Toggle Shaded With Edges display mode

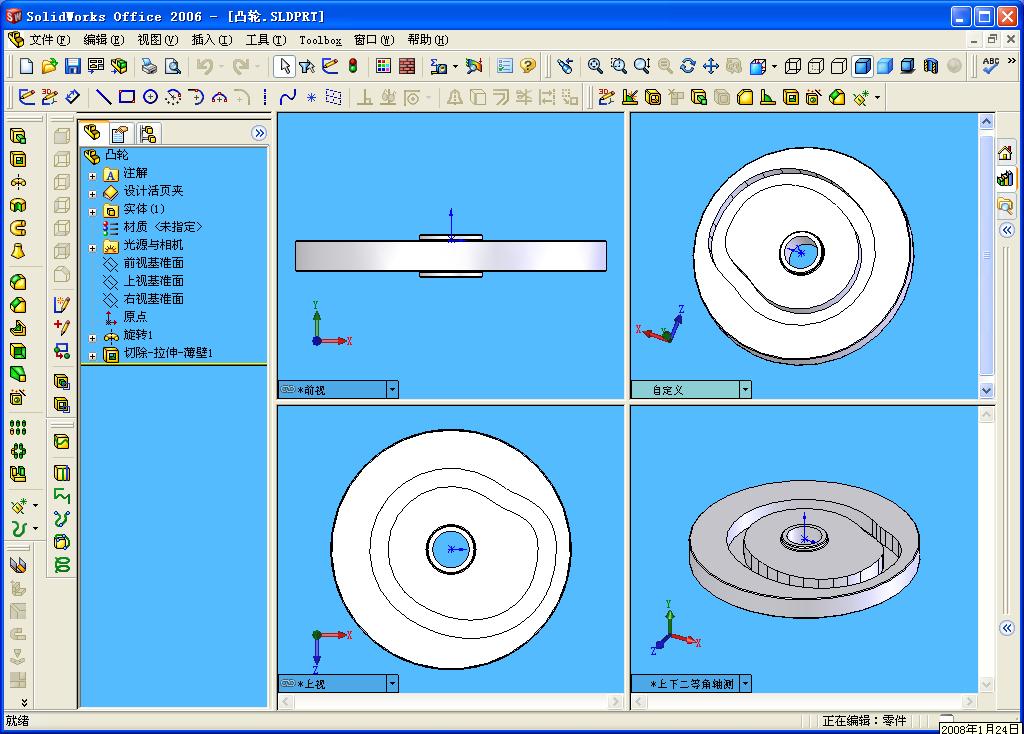[x=863, y=66]
